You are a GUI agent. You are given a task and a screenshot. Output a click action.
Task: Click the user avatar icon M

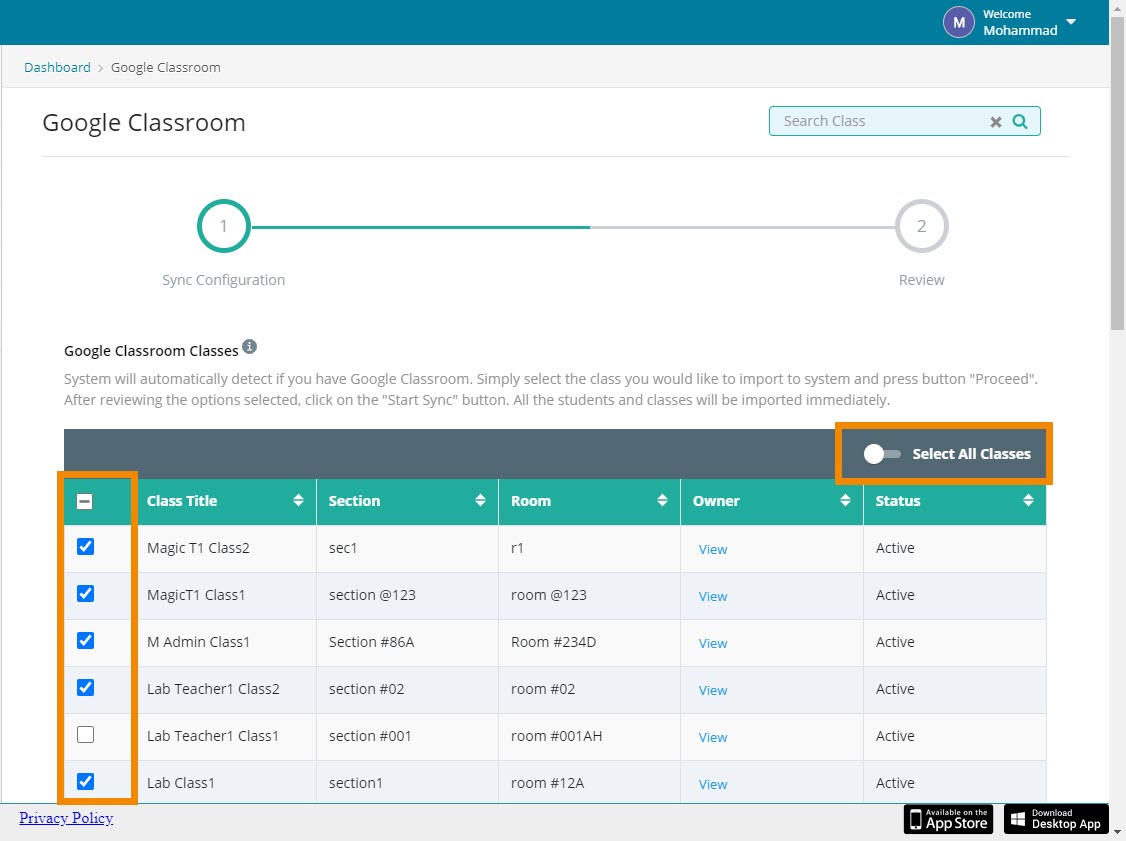tap(958, 22)
